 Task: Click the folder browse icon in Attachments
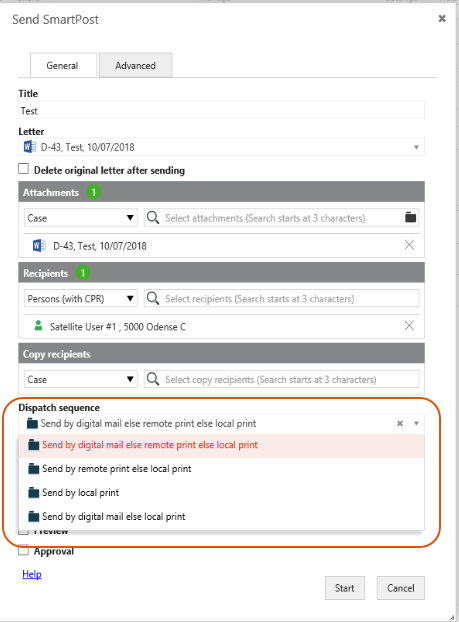pos(410,217)
